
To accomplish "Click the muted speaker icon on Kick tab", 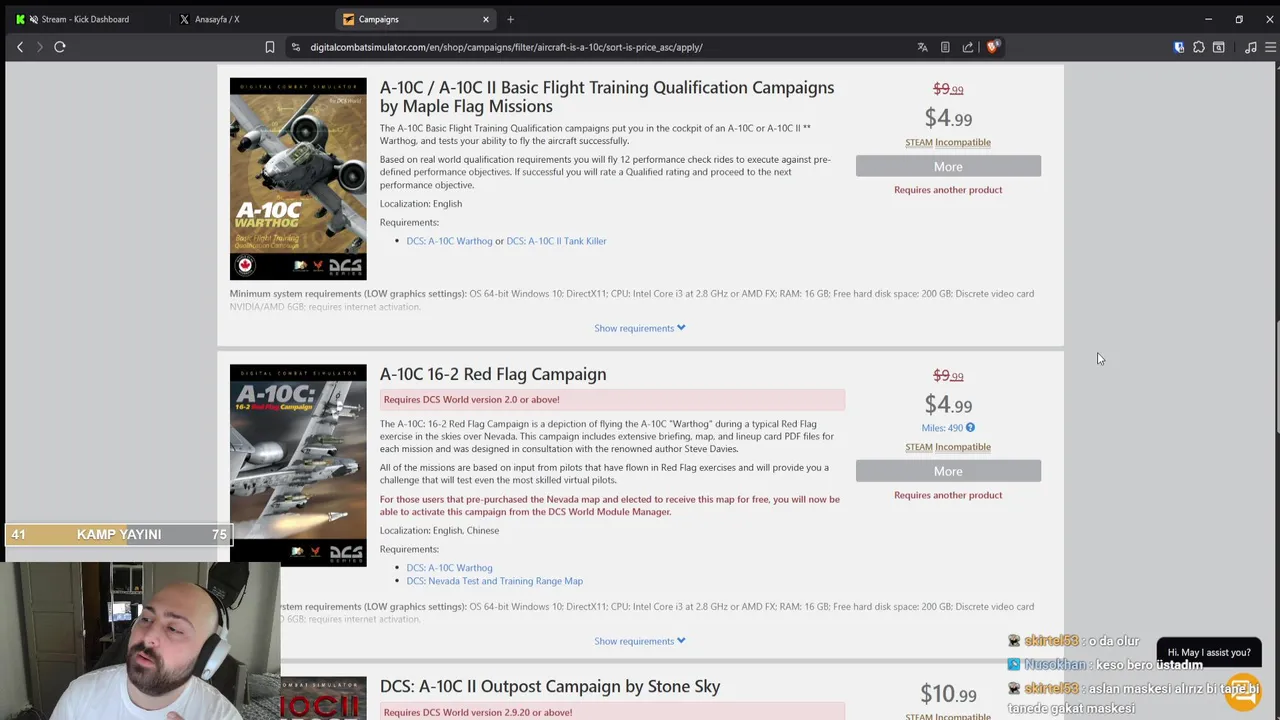I will tap(34, 19).
